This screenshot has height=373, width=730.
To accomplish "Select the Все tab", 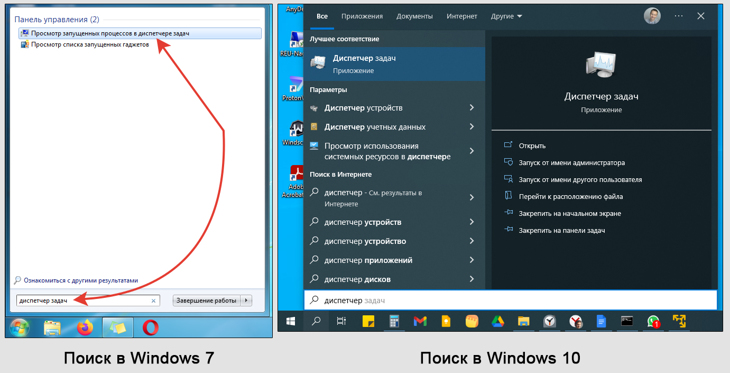I will click(x=322, y=16).
